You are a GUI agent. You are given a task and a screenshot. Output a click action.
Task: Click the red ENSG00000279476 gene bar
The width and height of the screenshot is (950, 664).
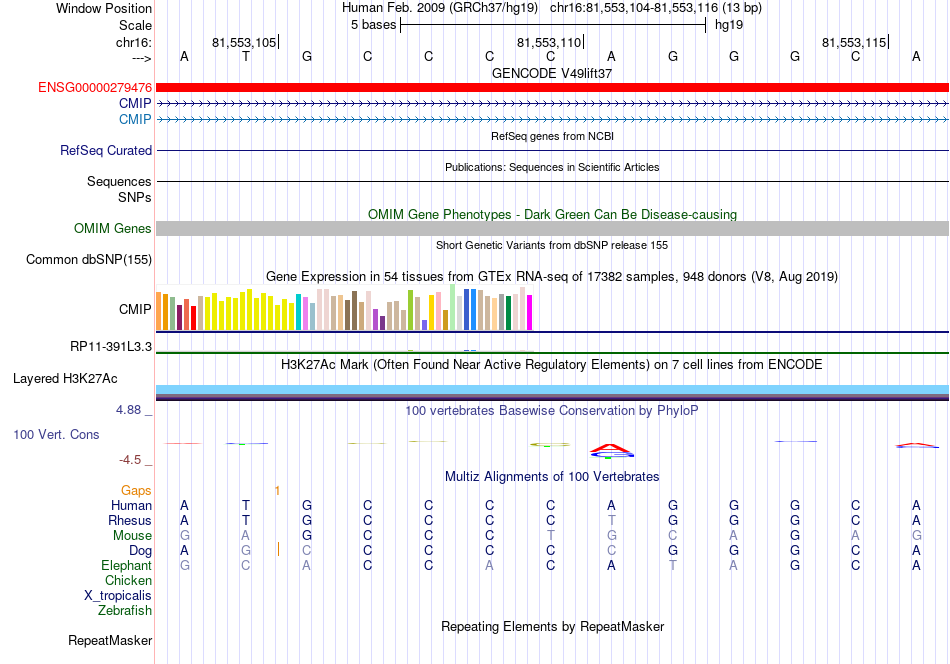point(552,87)
